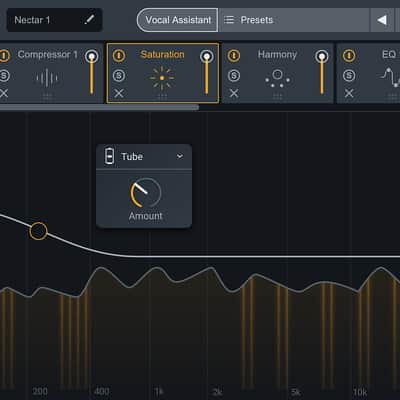Solo the Harmony module
400x400 pixels.
(x=234, y=76)
